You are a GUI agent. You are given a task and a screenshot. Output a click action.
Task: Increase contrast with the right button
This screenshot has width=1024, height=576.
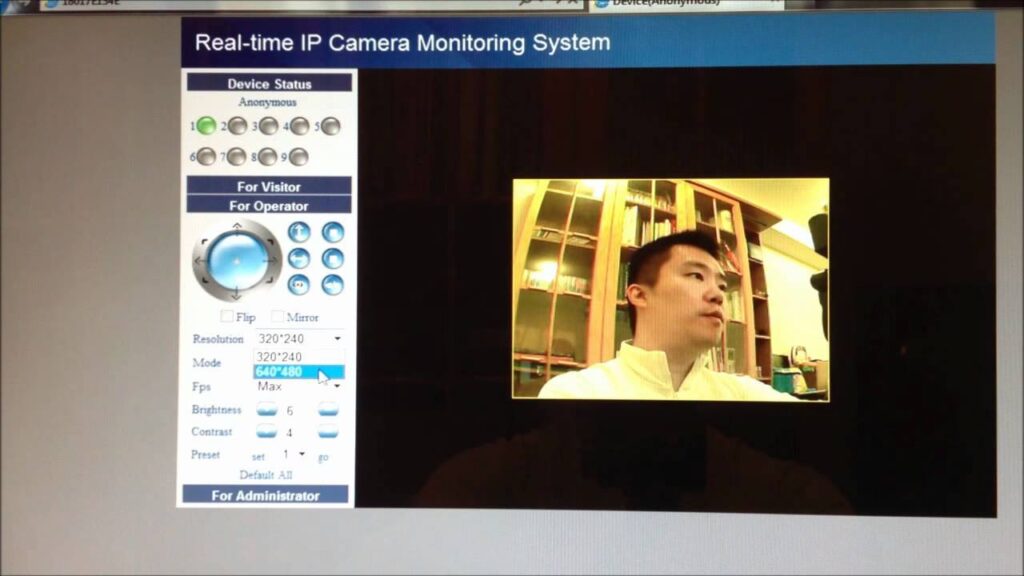click(x=328, y=432)
